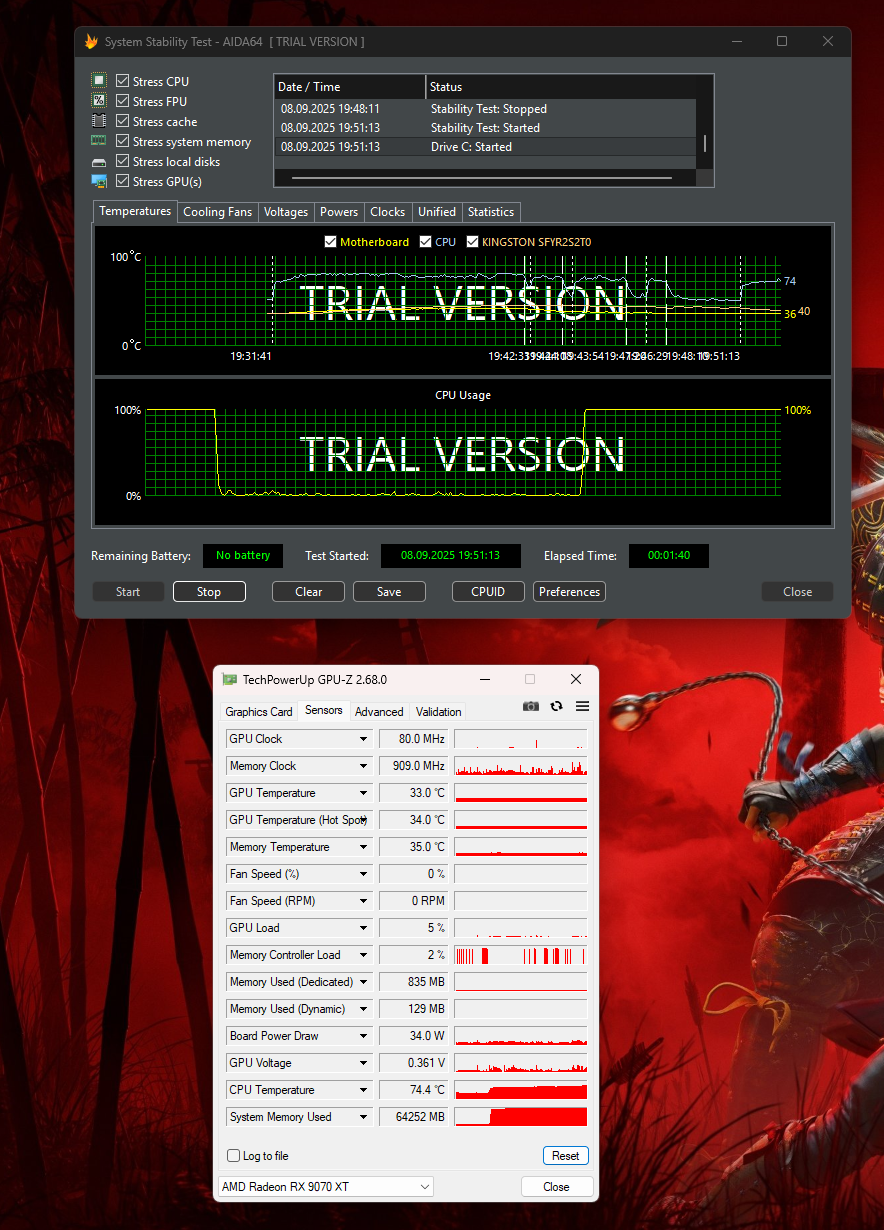Click the Close button in GPU-Z
Viewport: 884px width, 1230px height.
point(557,1187)
